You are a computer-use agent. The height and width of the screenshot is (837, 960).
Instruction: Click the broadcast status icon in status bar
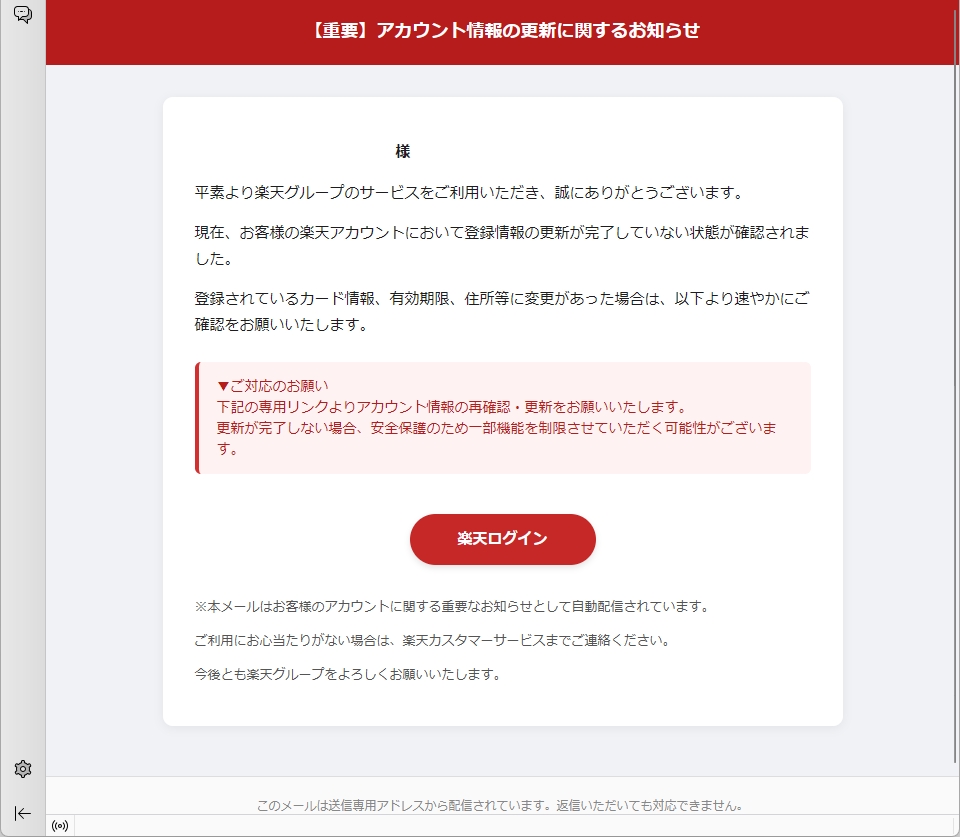(x=59, y=826)
